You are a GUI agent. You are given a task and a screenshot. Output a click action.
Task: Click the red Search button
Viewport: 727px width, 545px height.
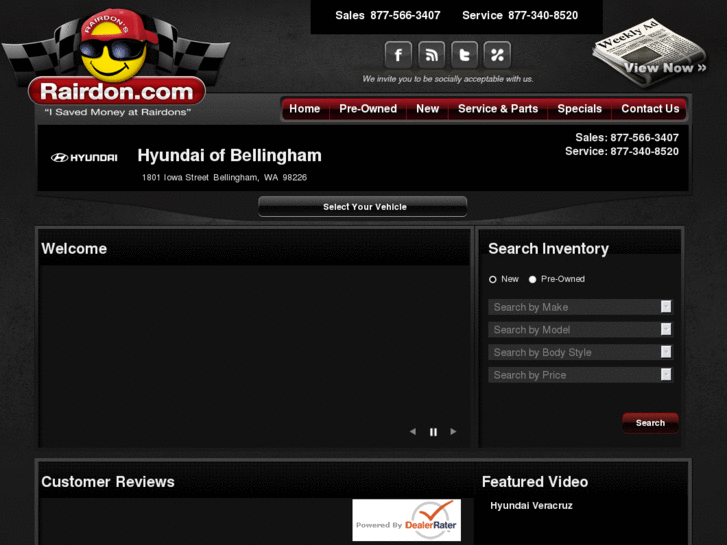coord(650,423)
